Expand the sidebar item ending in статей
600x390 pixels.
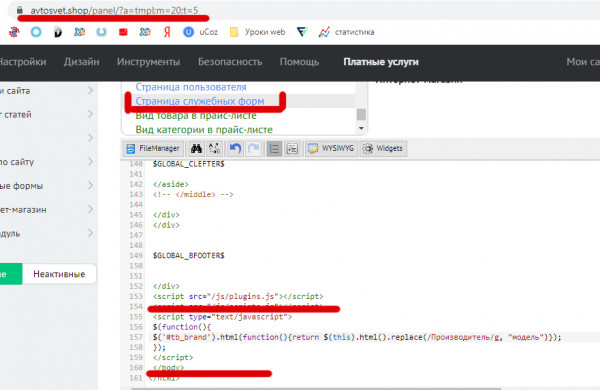coord(90,114)
